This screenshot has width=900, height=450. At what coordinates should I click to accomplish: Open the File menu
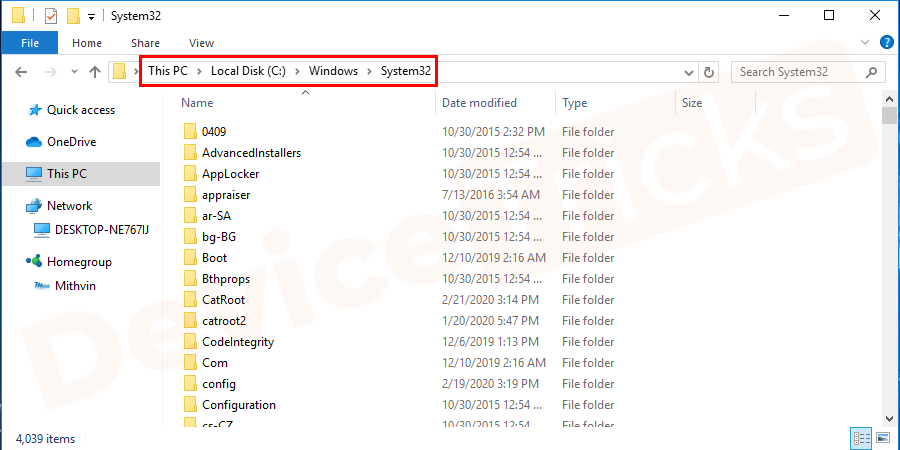[x=30, y=43]
